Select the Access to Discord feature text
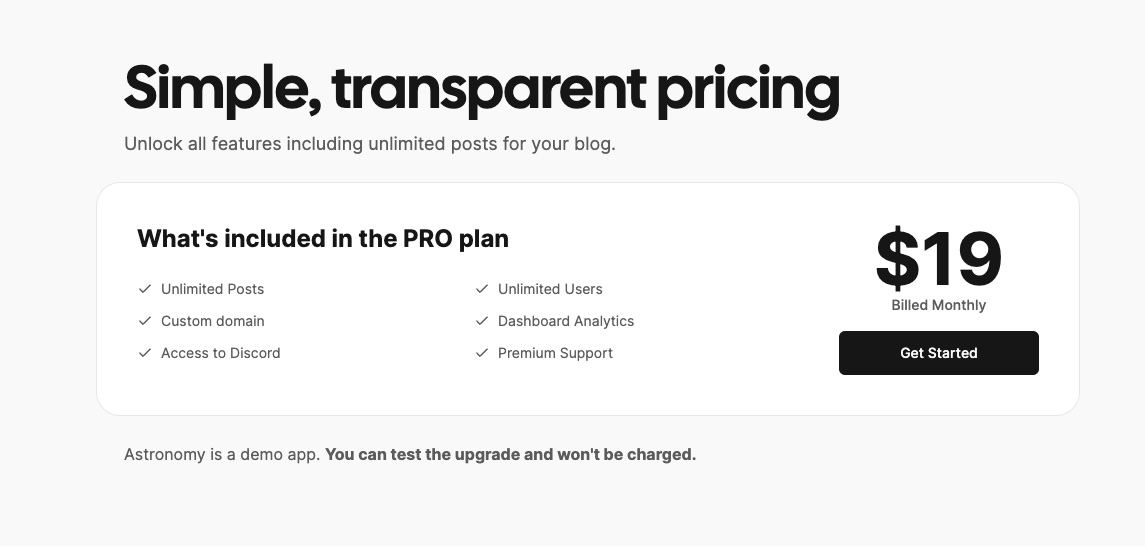1145x546 pixels. point(220,353)
